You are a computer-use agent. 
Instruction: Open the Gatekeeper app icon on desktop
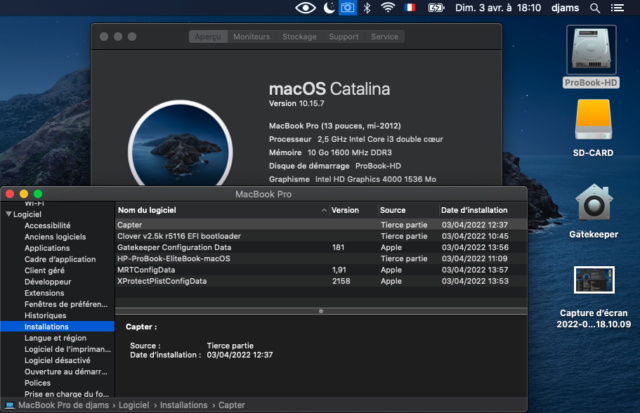click(594, 203)
